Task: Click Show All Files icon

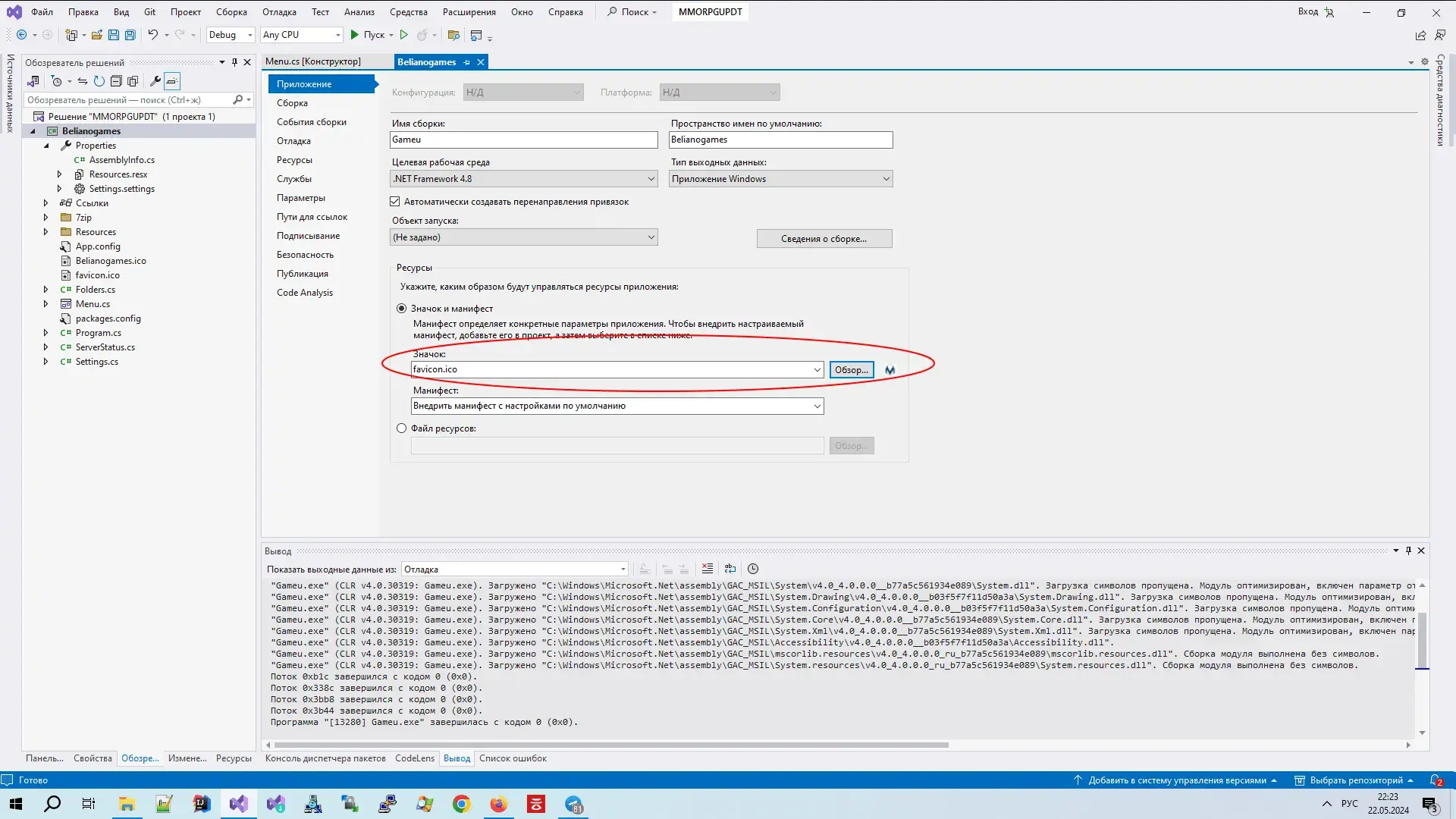Action: click(x=133, y=81)
